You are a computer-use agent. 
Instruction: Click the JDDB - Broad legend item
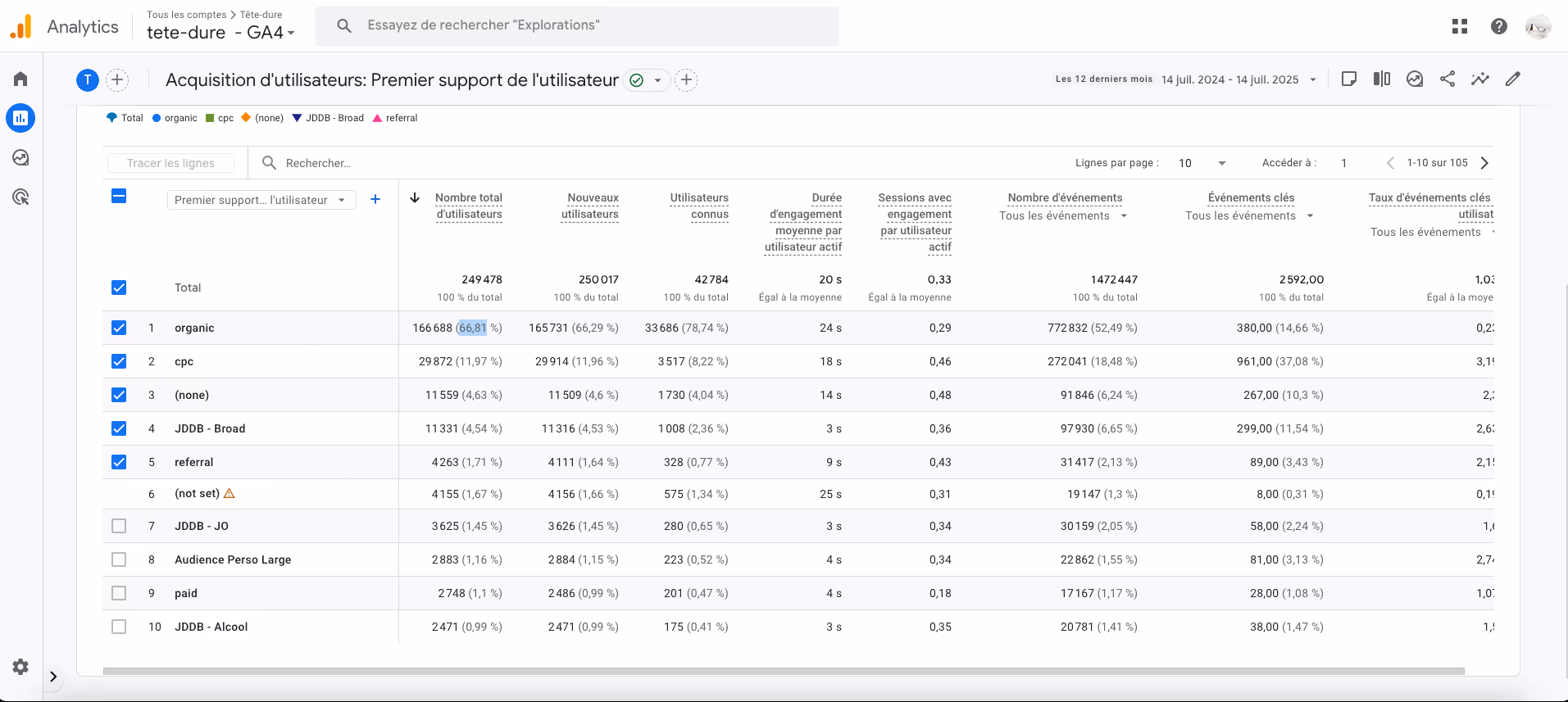click(328, 118)
